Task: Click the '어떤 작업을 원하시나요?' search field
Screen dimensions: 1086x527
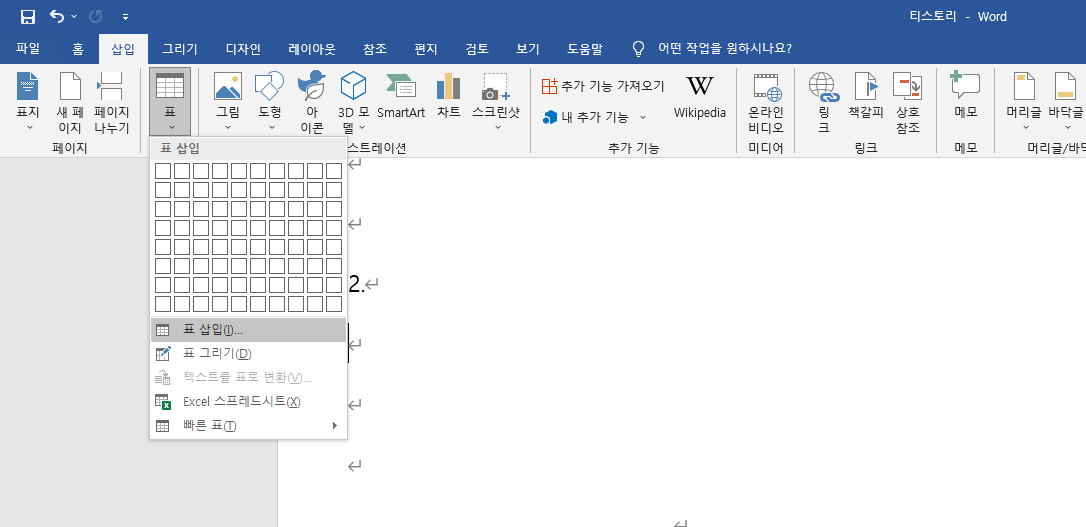Action: 724,48
